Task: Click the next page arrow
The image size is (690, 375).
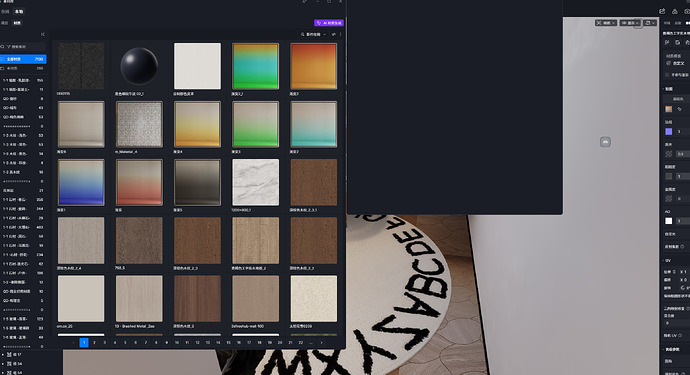Action: (321, 342)
